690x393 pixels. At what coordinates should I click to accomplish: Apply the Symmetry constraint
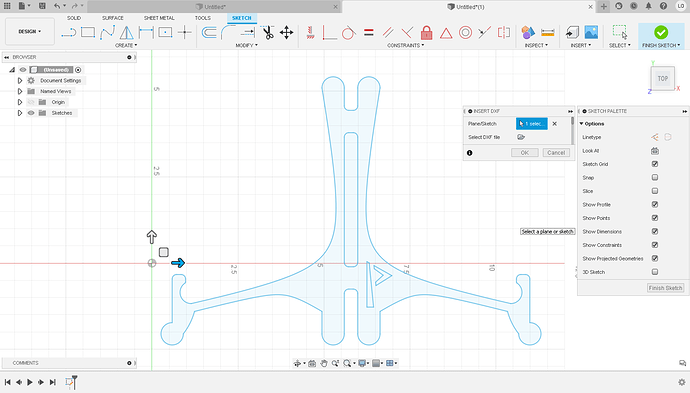[504, 33]
